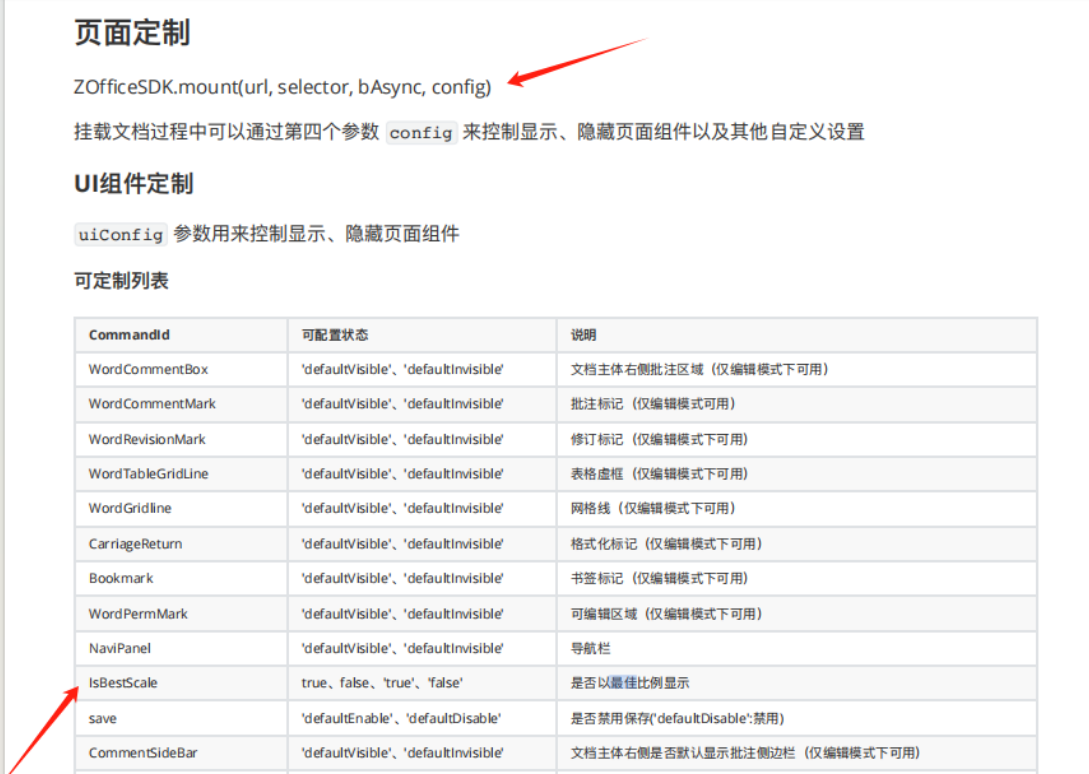1089x774 pixels.
Task: Click the ZOfficeSDK.mount method signature text
Action: point(282,87)
